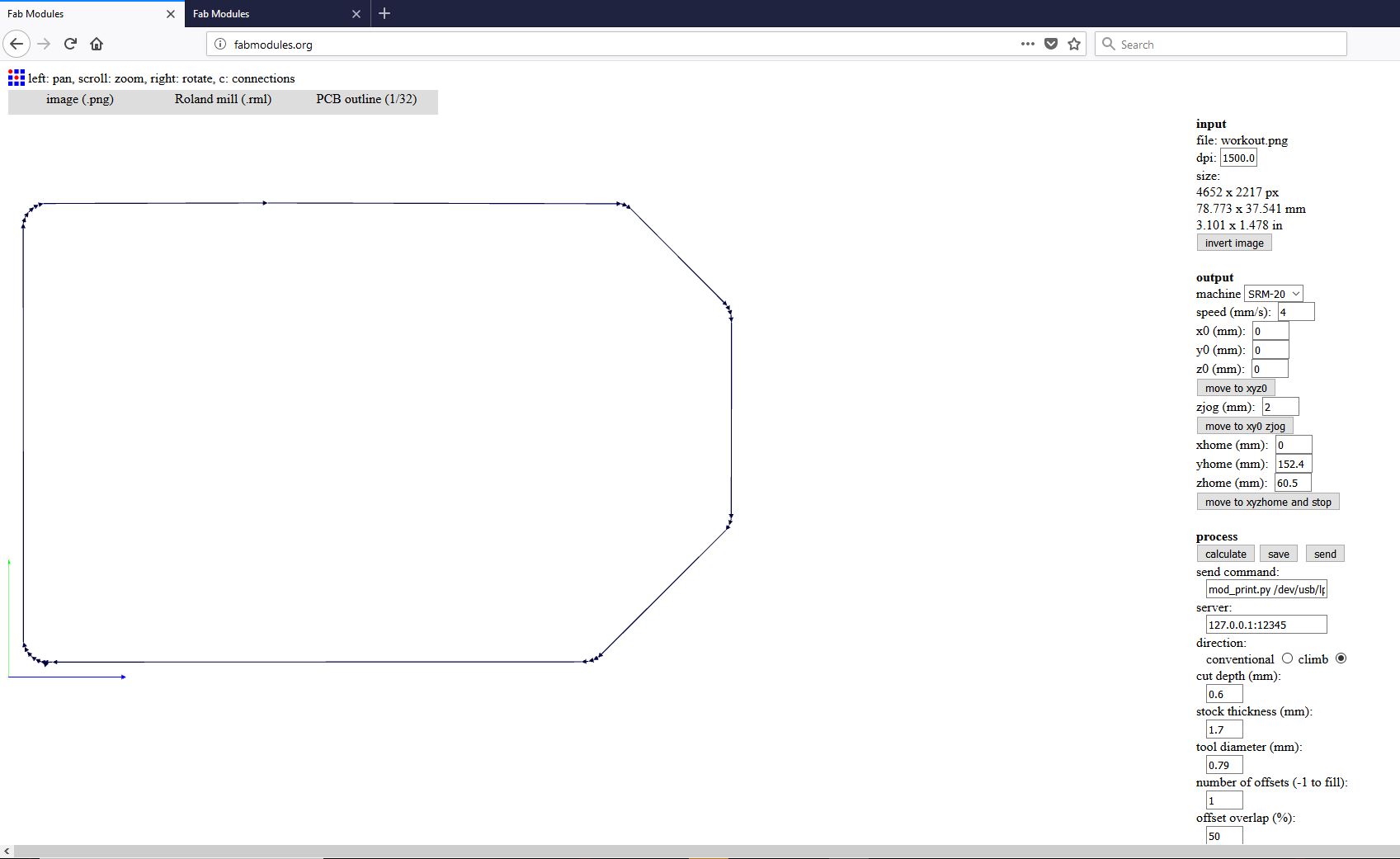Edit the dpi field showing 1500.0
This screenshot has height=859, width=1400.
1238,158
